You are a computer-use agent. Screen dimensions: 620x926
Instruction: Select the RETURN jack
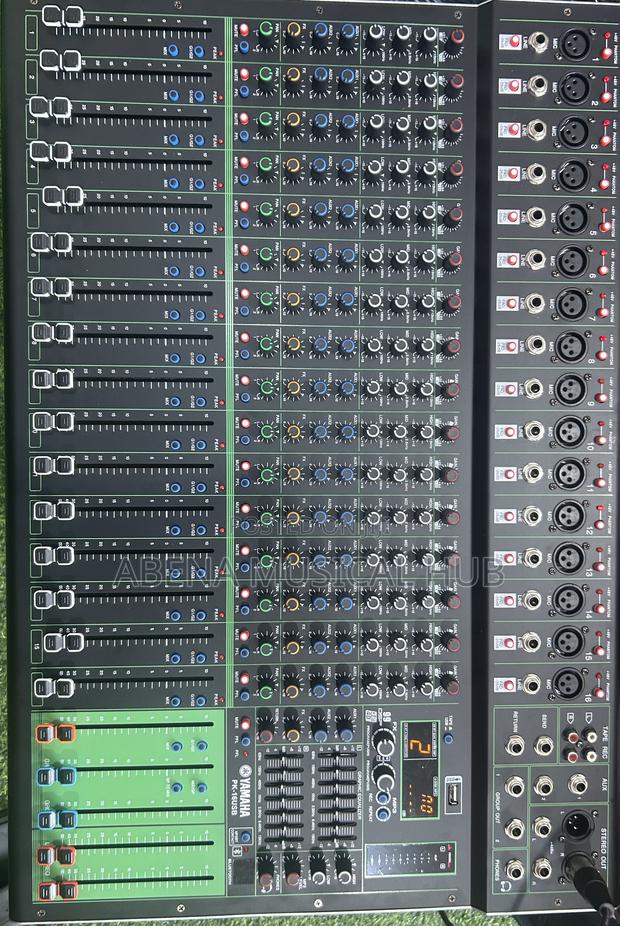click(x=514, y=745)
